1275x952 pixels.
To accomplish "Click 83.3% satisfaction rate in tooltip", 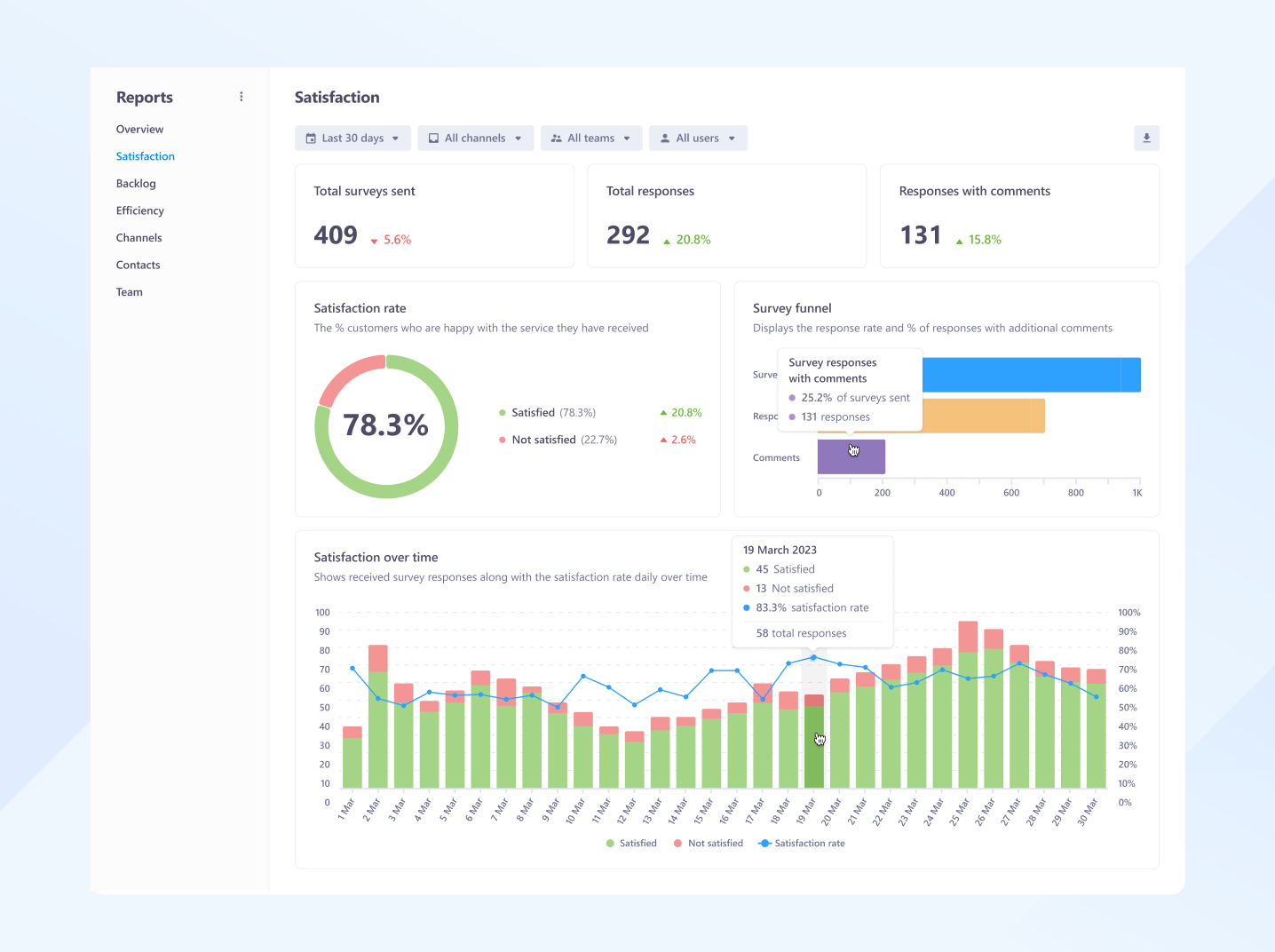I will coord(806,608).
